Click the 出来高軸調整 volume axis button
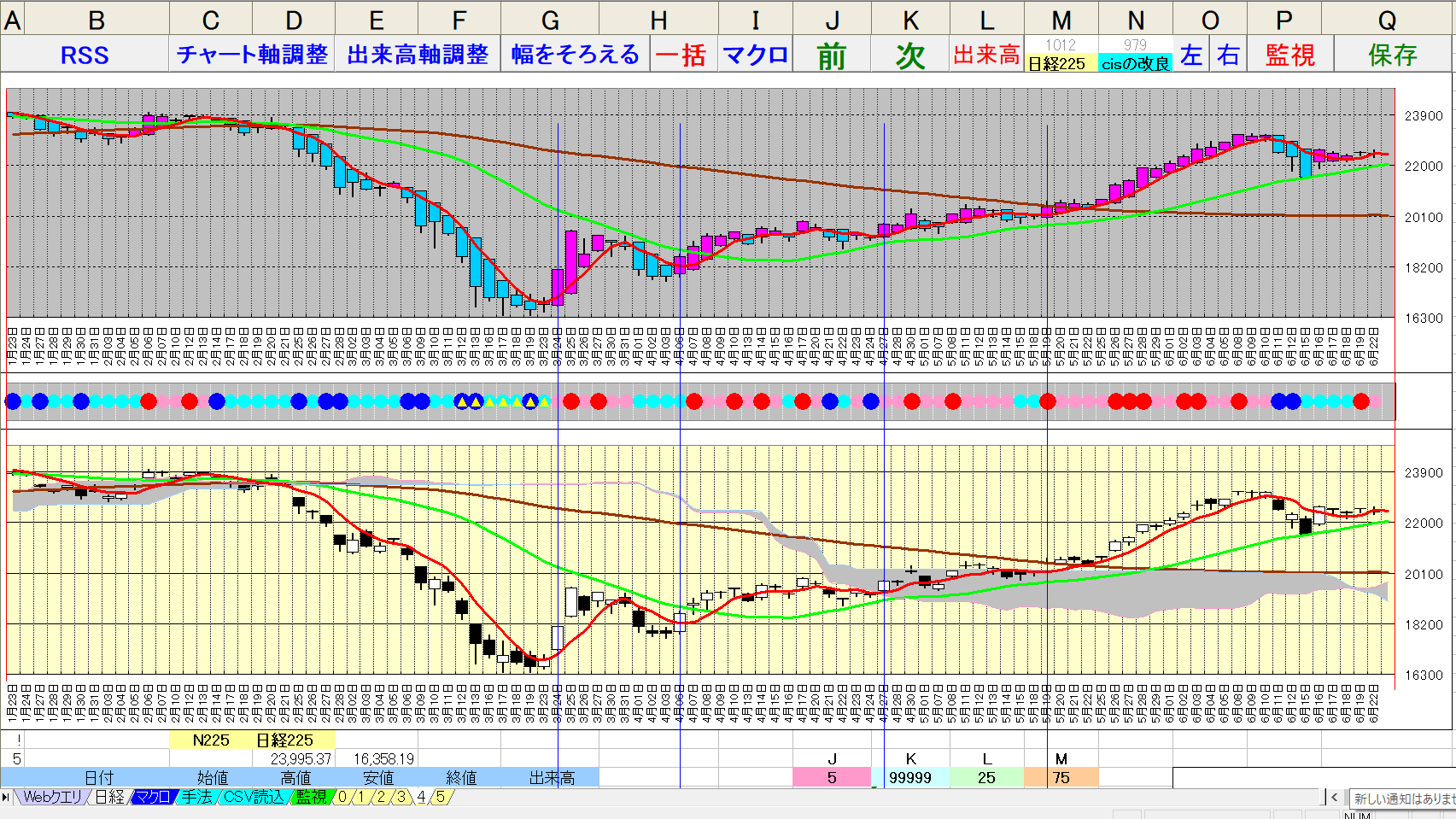Image resolution: width=1456 pixels, height=819 pixels. (418, 54)
